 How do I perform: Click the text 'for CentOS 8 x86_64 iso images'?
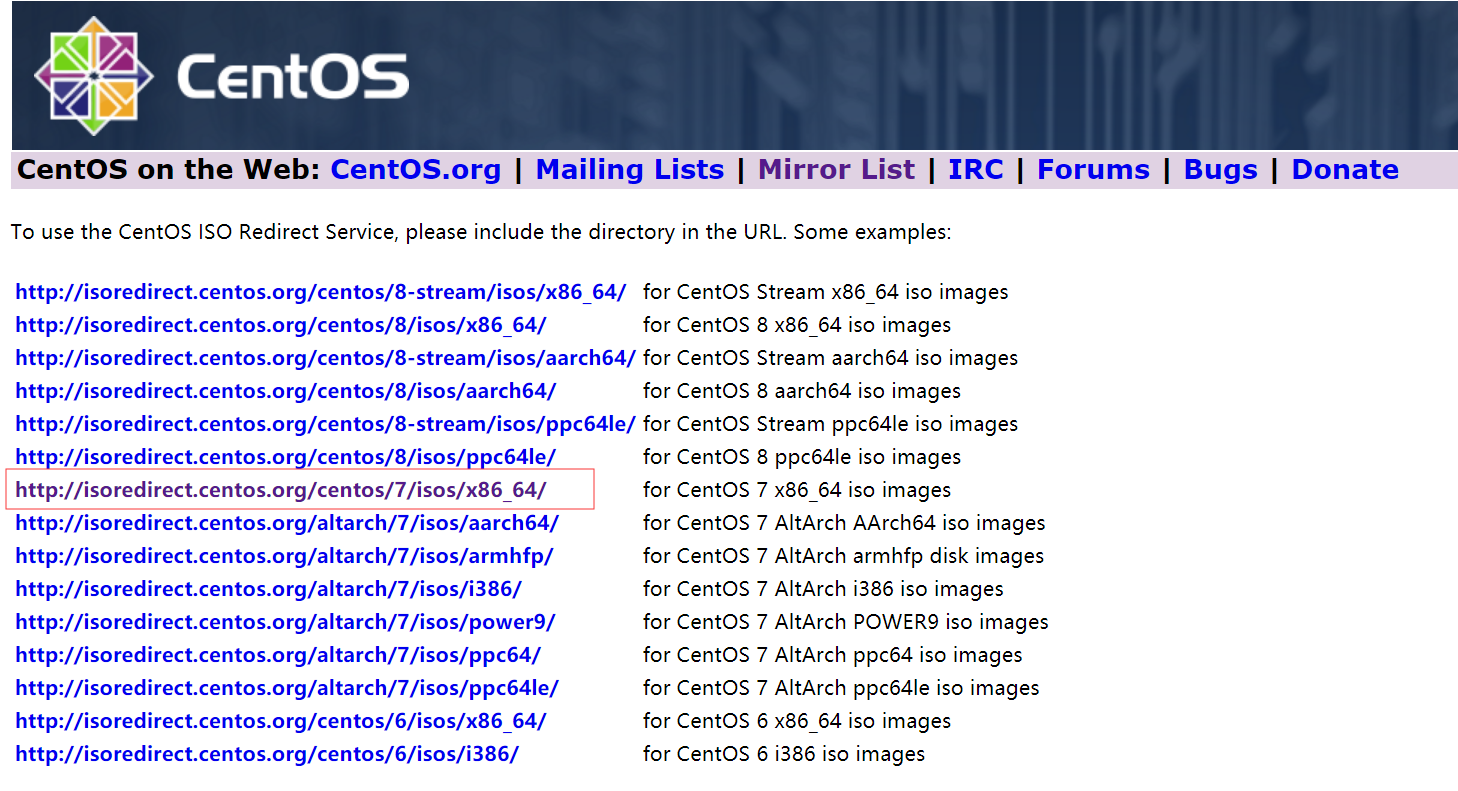pos(797,325)
